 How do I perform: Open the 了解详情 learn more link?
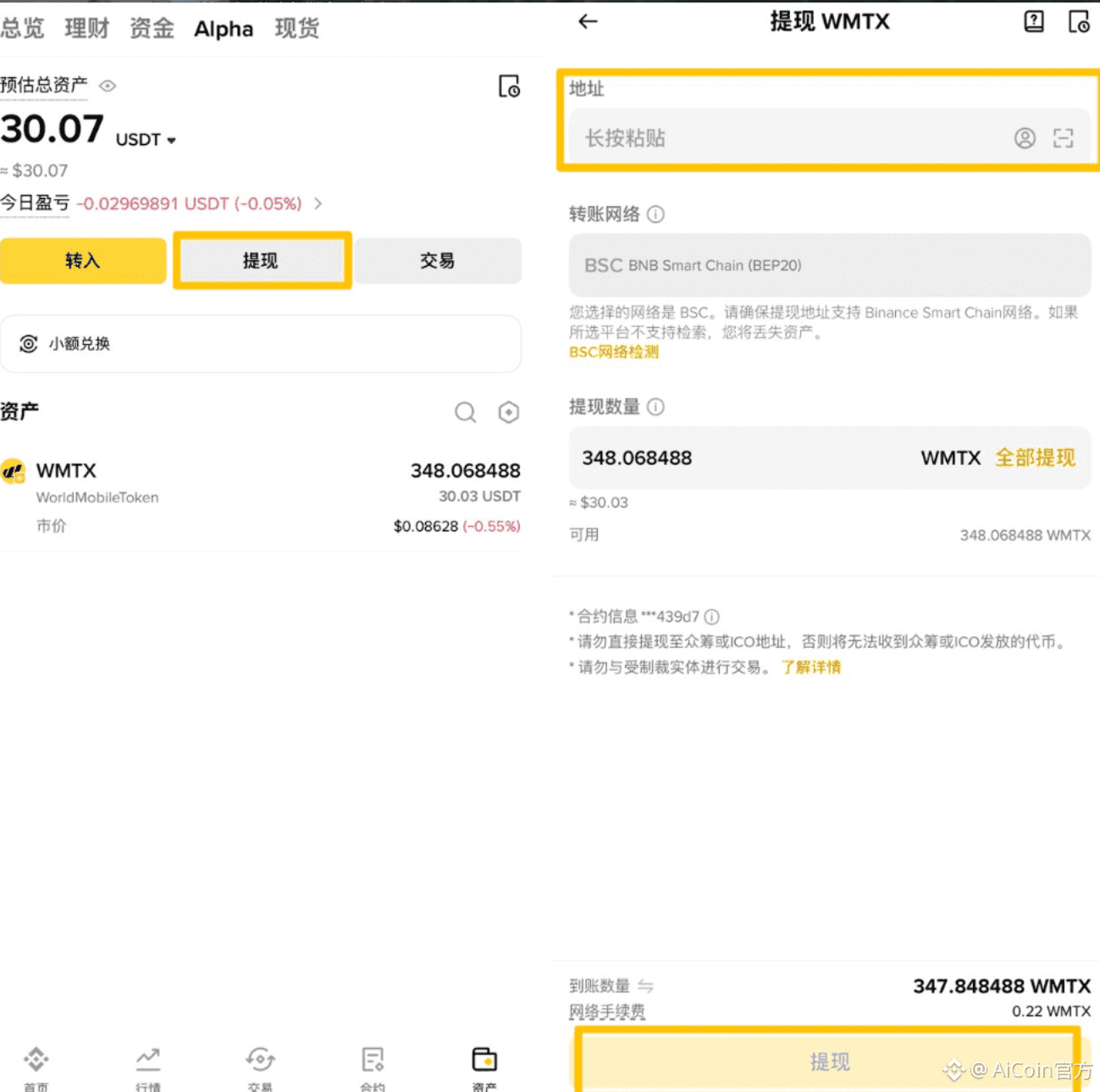click(811, 668)
